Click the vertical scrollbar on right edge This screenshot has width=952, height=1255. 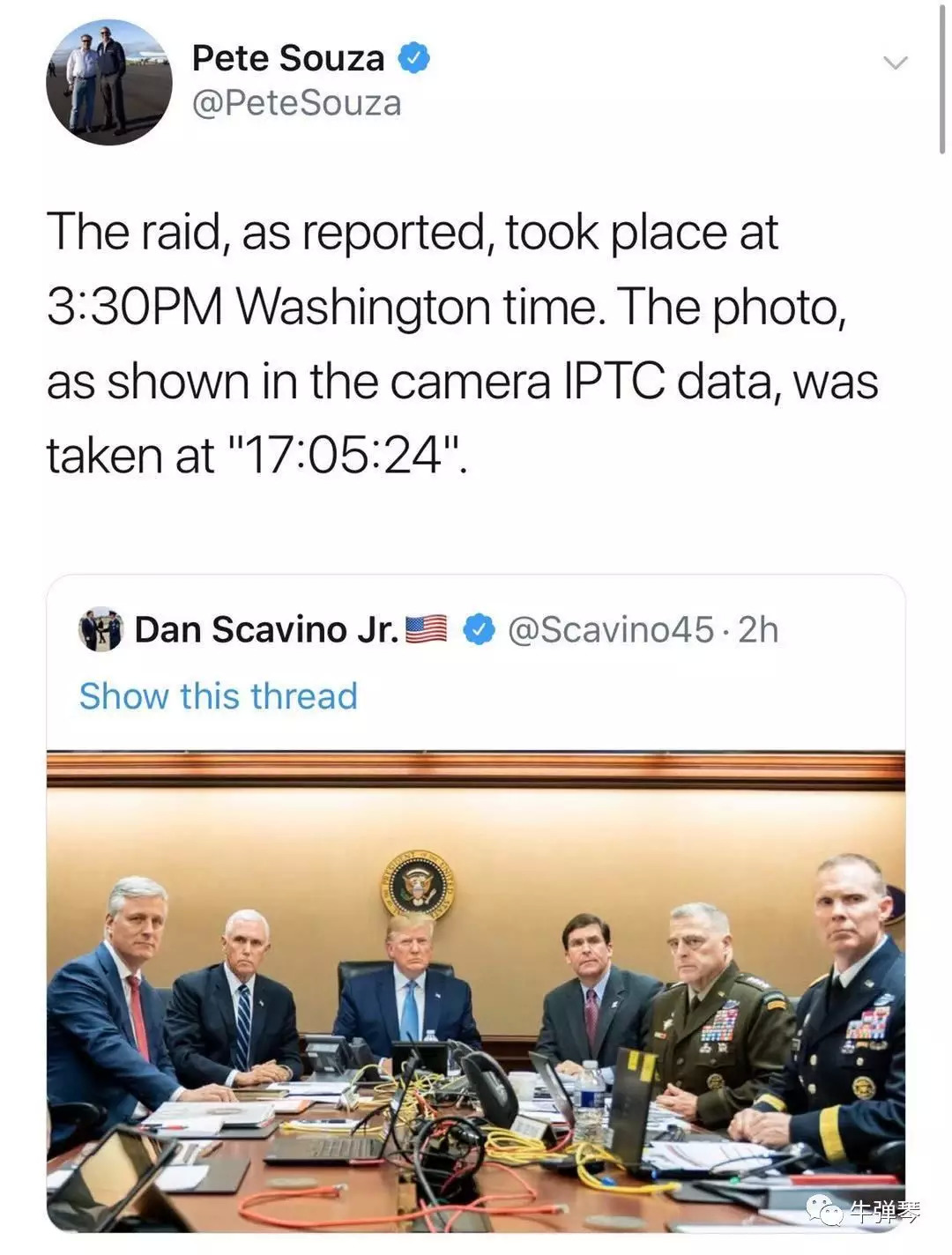point(943,79)
